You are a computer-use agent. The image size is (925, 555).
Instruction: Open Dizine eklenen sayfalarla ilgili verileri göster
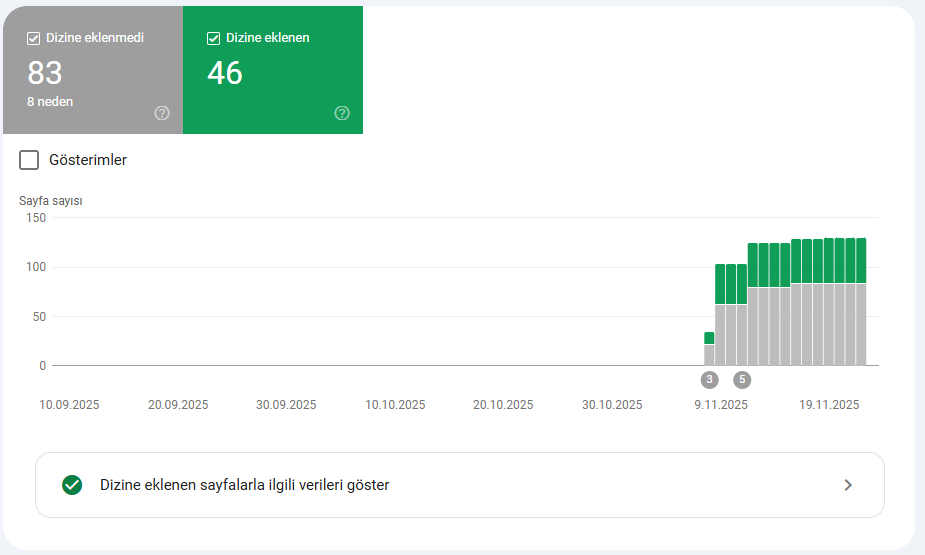[460, 485]
